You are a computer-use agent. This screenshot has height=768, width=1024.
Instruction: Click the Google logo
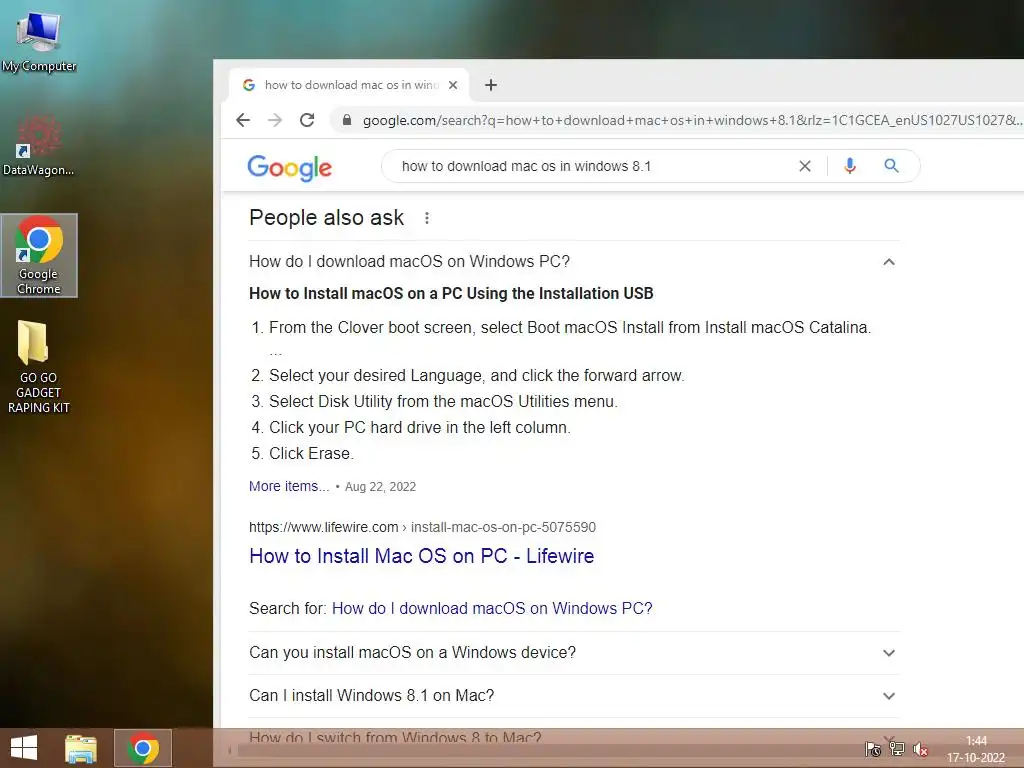coord(289,168)
